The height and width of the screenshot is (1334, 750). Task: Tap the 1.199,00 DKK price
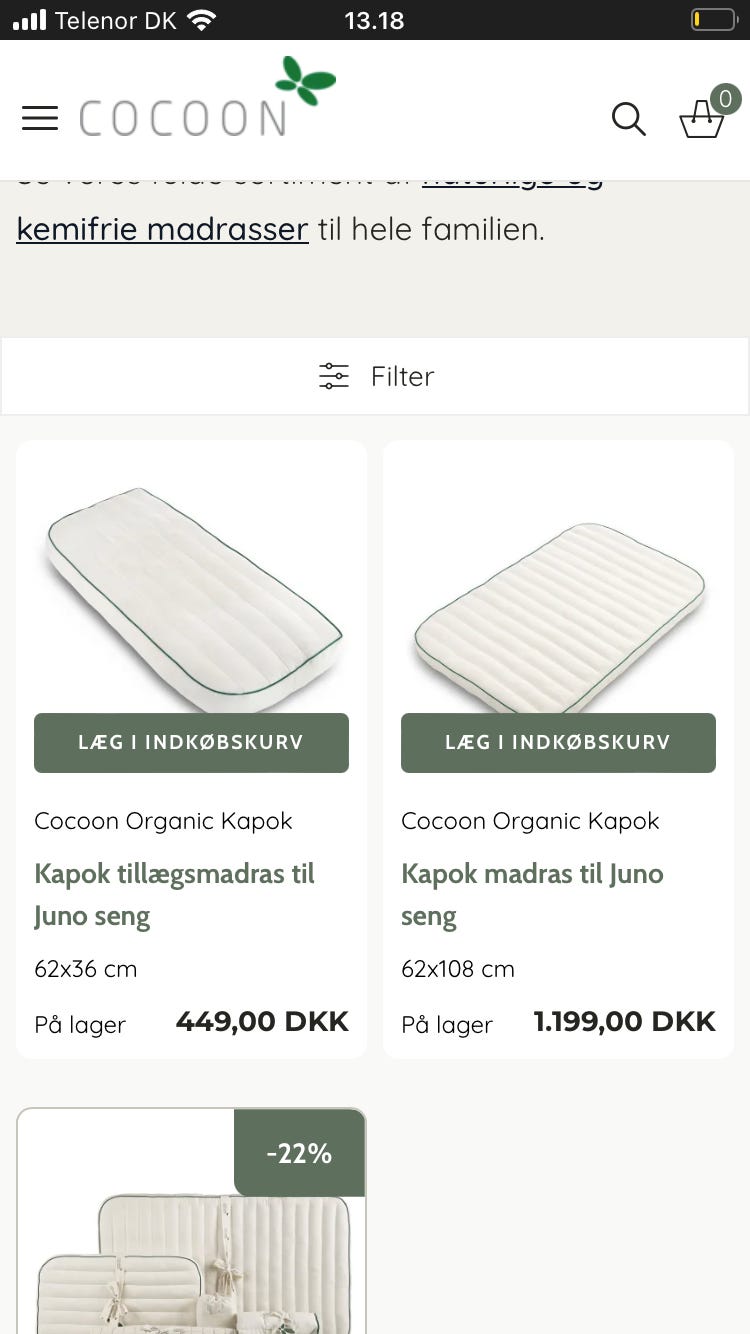pyautogui.click(x=624, y=1021)
